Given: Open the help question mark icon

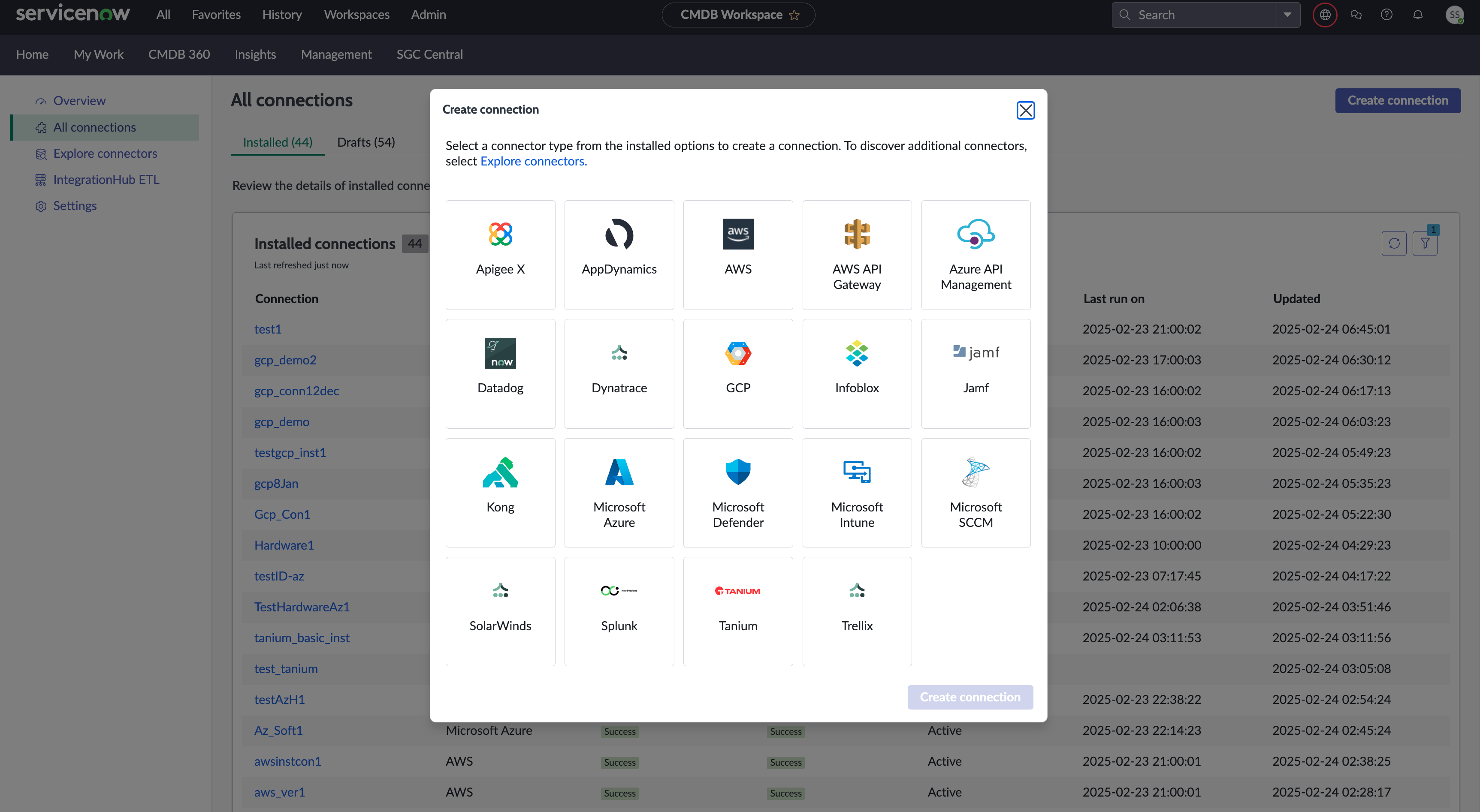Looking at the screenshot, I should coord(1386,15).
